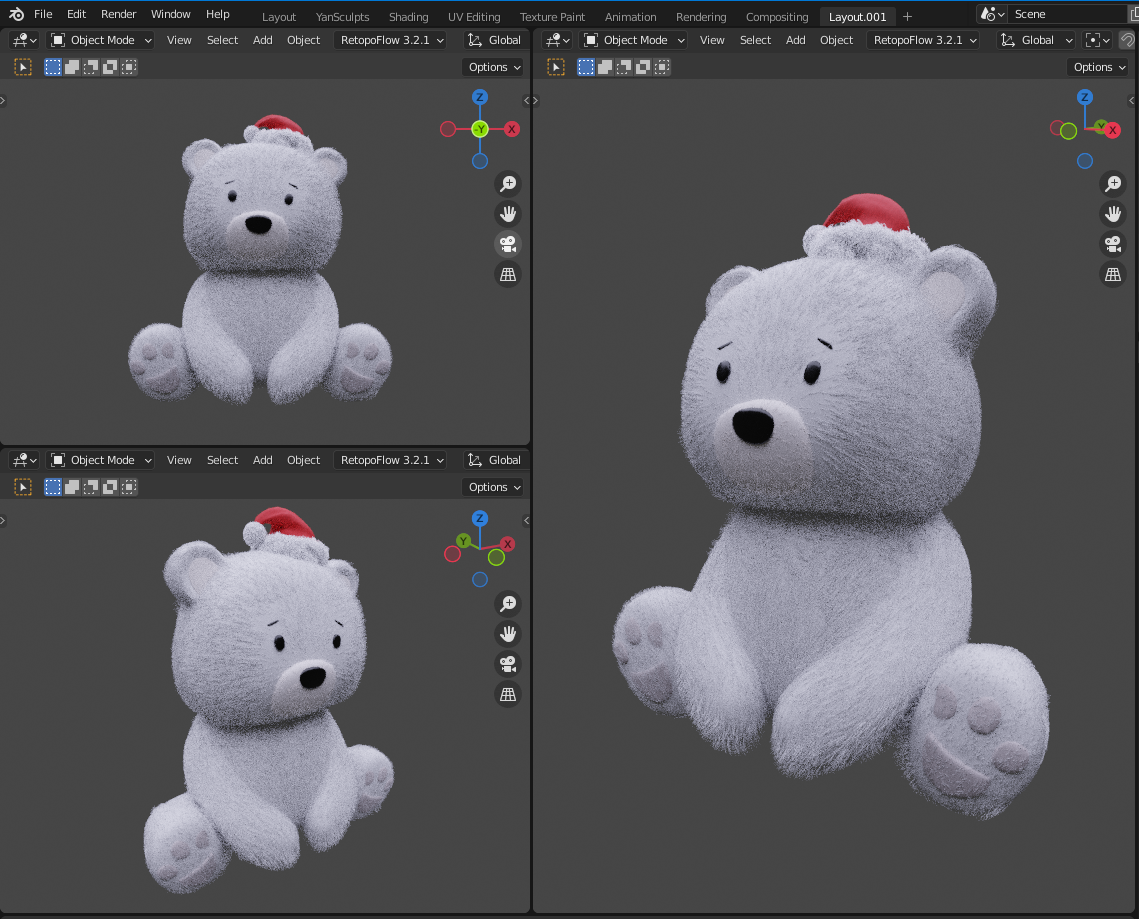The width and height of the screenshot is (1139, 919).
Task: Choose Set selection mode in bottom-left viewport
Action: pyautogui.click(x=53, y=487)
